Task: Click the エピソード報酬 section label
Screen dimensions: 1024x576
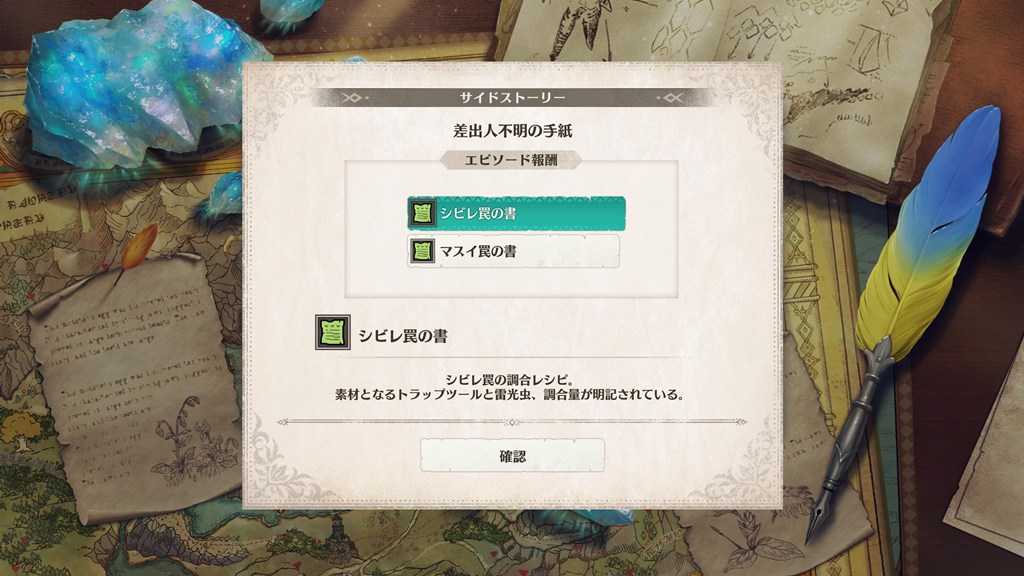Action: pyautogui.click(x=511, y=160)
